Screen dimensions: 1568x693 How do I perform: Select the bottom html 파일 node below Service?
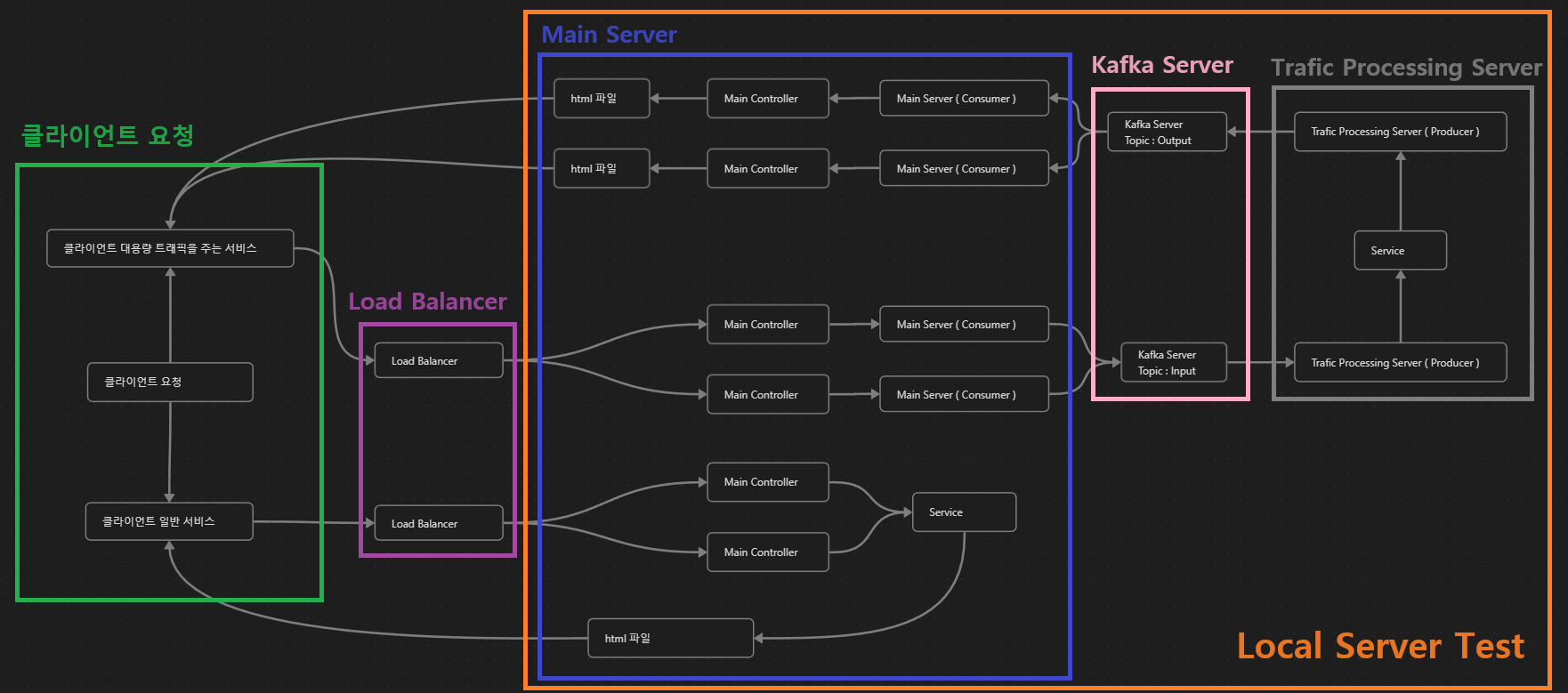(671, 638)
